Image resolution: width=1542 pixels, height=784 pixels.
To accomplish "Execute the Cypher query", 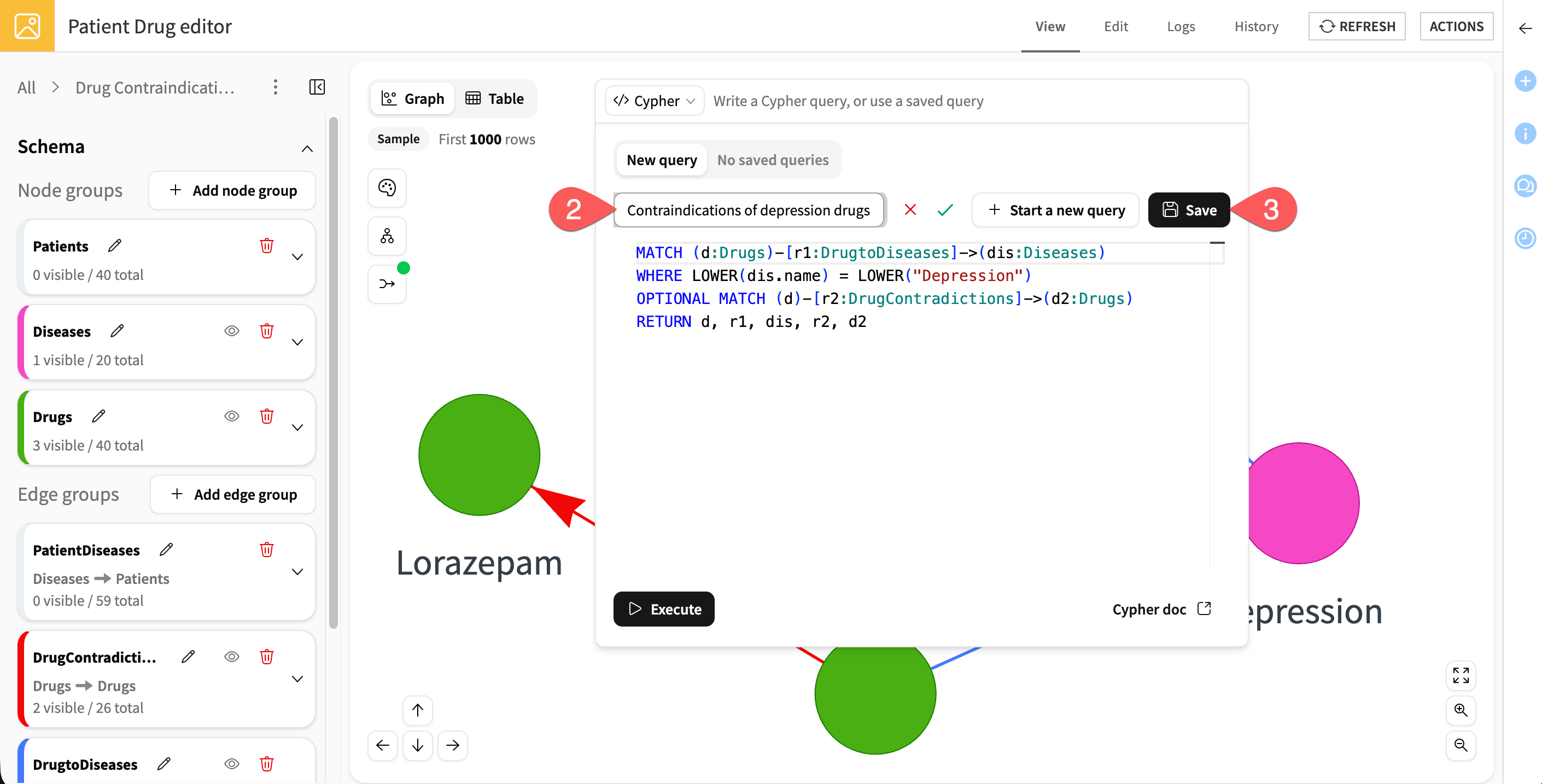I will click(x=664, y=609).
